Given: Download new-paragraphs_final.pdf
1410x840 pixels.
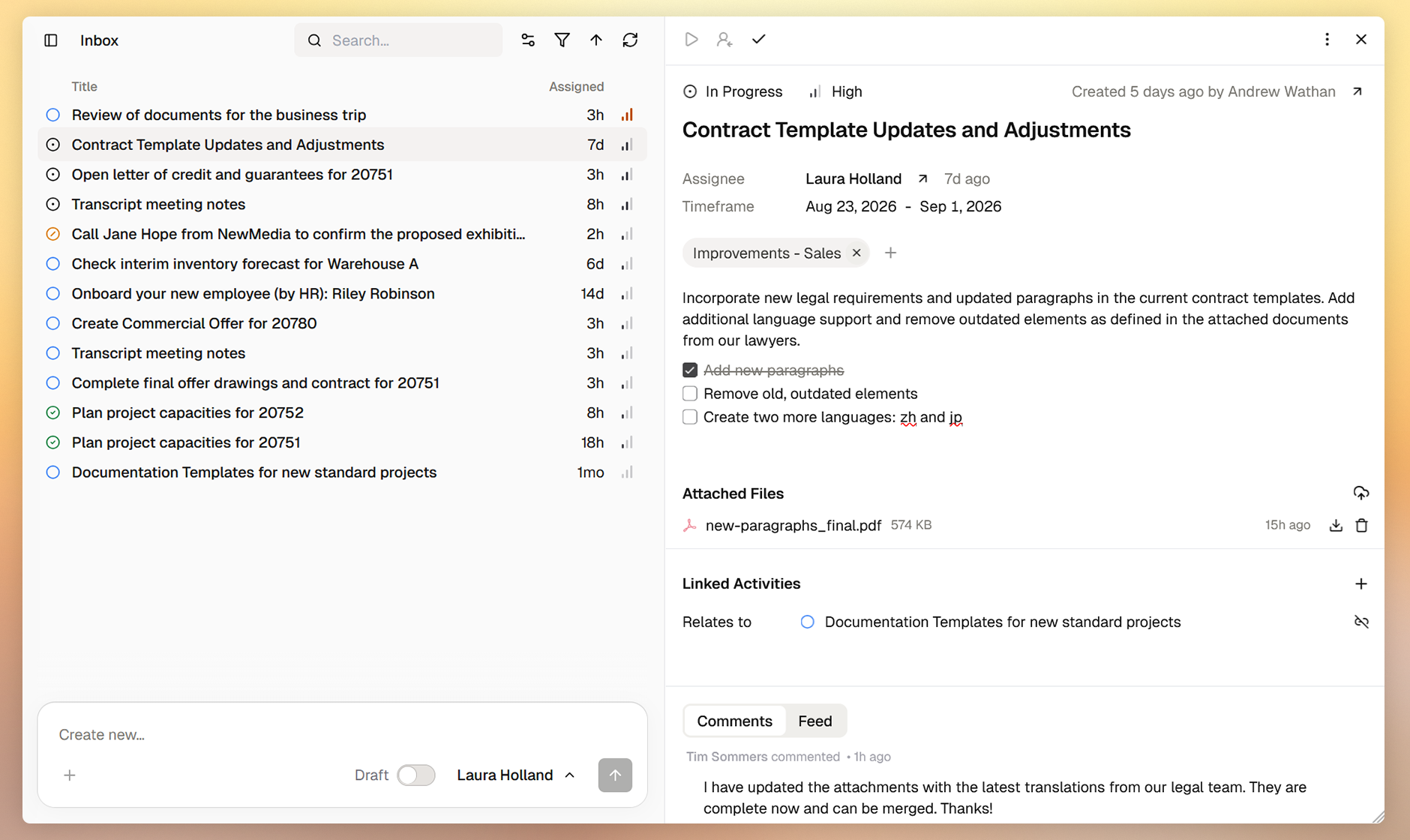Looking at the screenshot, I should (1336, 526).
